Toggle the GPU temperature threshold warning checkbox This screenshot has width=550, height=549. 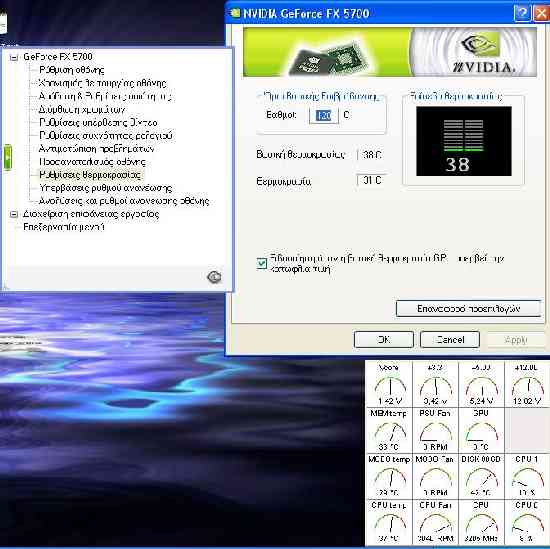(262, 263)
